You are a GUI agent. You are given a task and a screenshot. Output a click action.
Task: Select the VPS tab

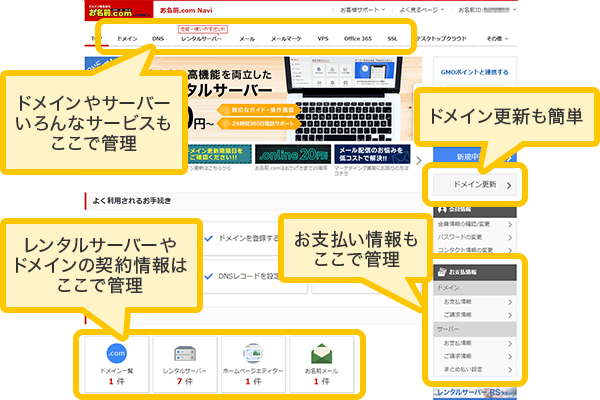click(x=323, y=39)
